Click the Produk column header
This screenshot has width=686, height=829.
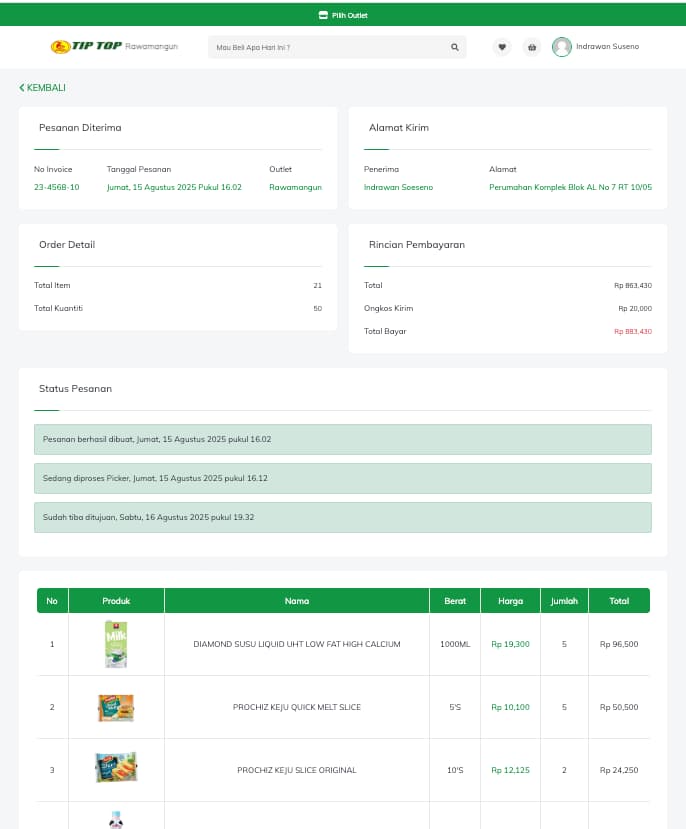116,601
